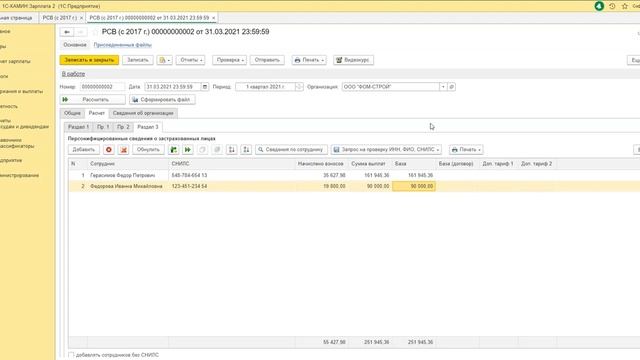Switch to the Раздел 1 tab
The image size is (640, 360).
78,127
